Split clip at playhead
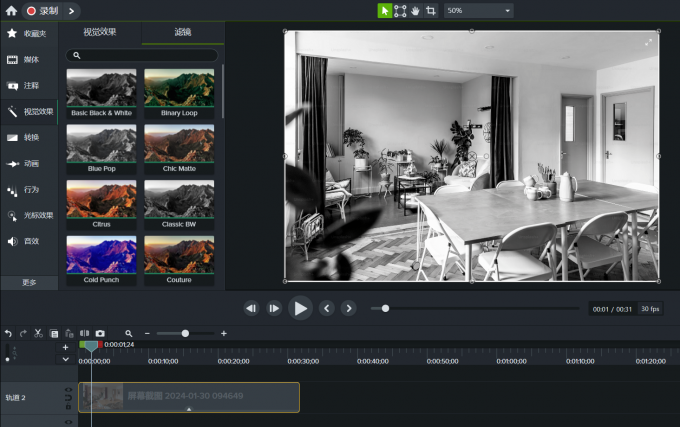This screenshot has height=427, width=680. [x=85, y=333]
